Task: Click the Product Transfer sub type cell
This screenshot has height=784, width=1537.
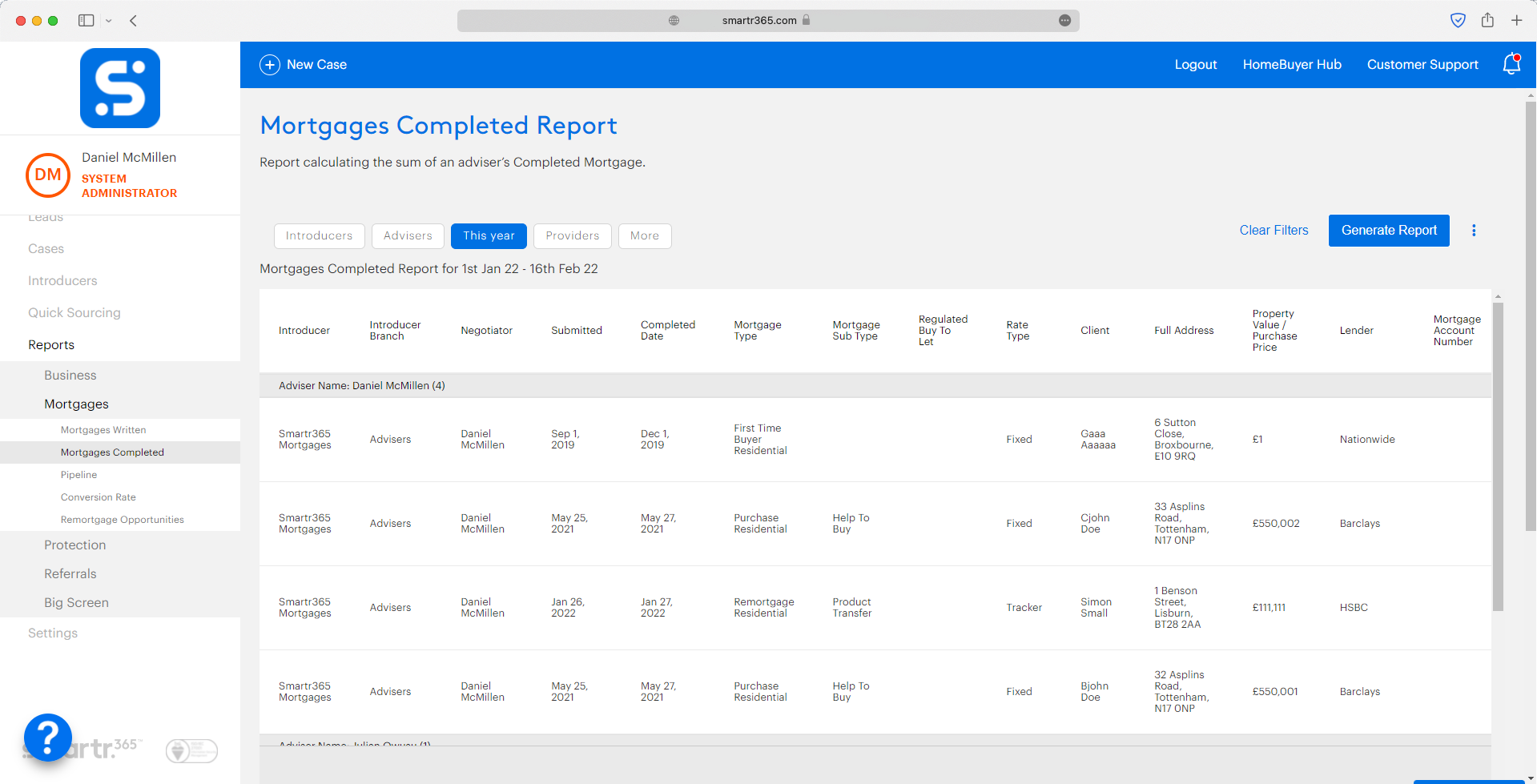Action: (x=851, y=608)
